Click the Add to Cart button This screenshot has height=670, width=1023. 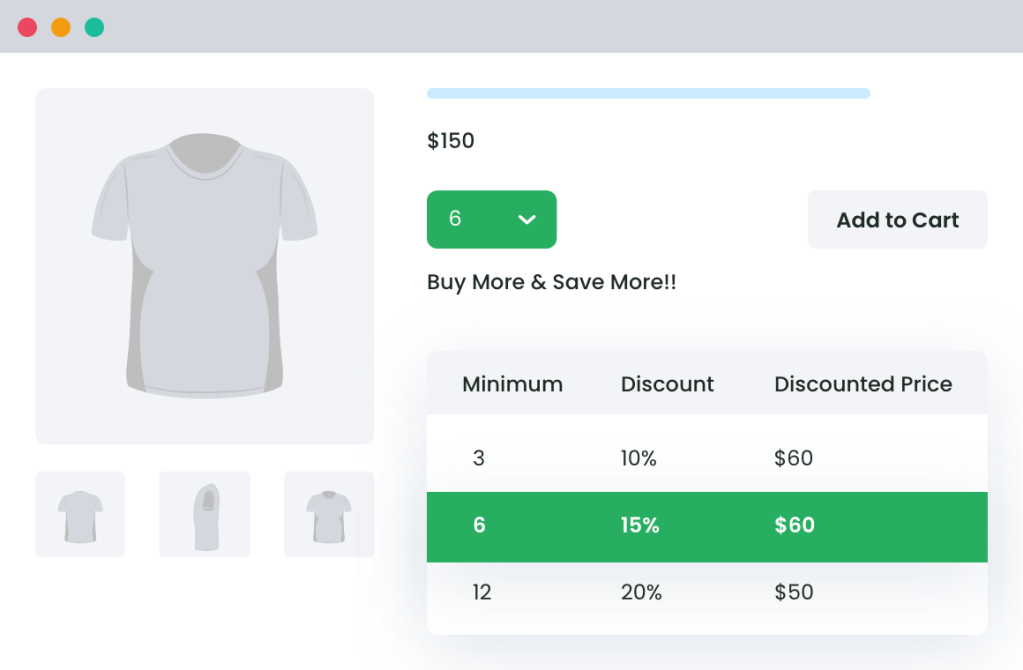[x=897, y=220]
